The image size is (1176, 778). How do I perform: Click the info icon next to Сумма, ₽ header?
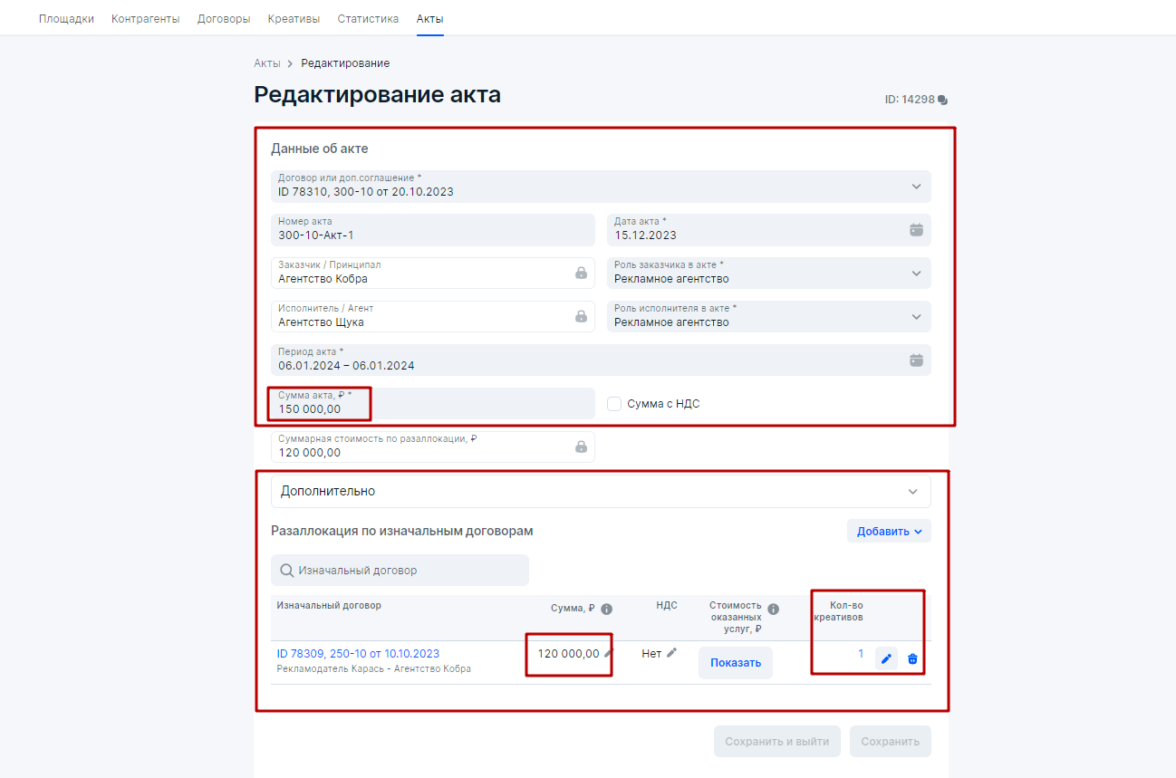point(607,608)
